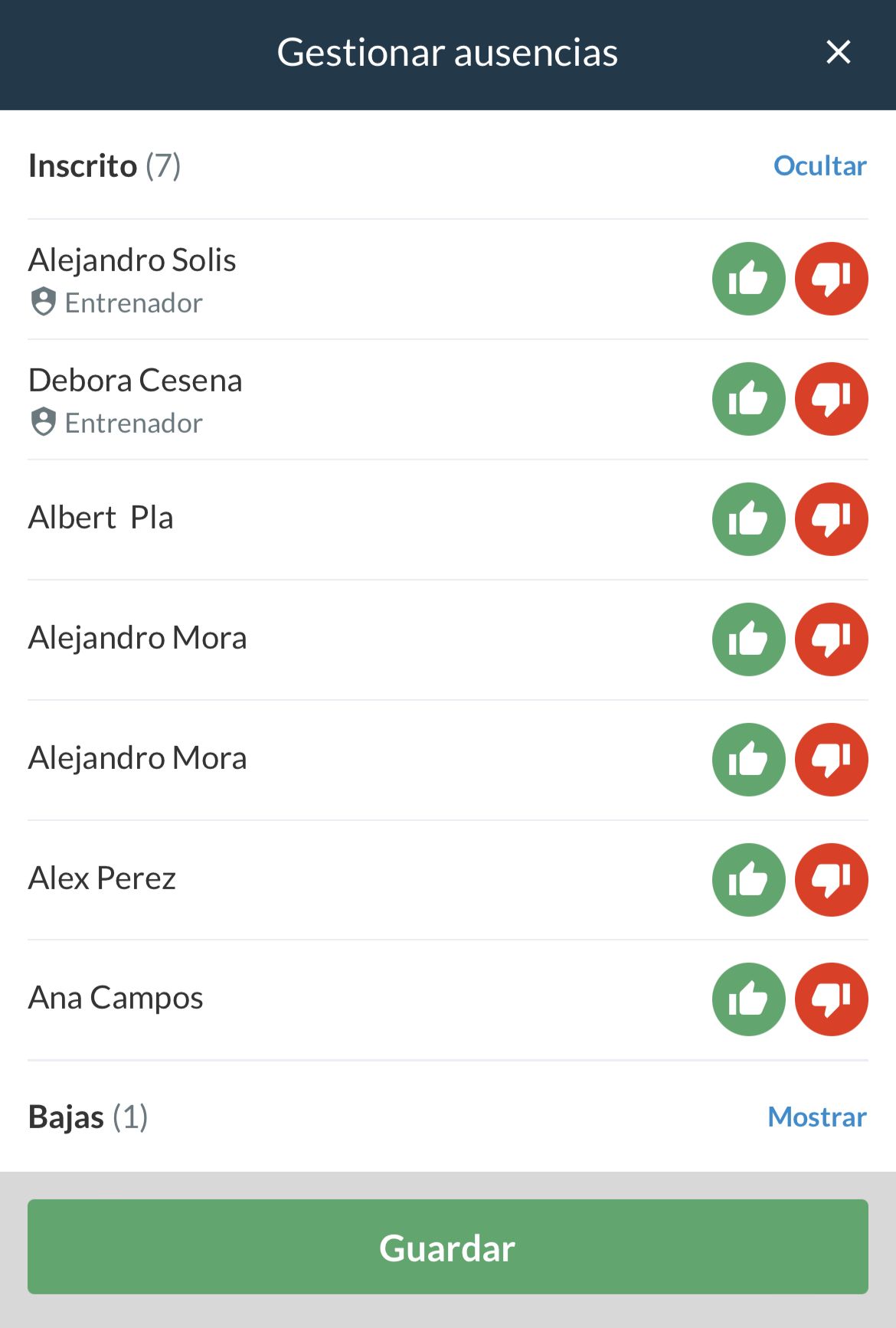Click the shield icon under Alejandro Solis
This screenshot has width=896, height=1328.
[x=44, y=302]
